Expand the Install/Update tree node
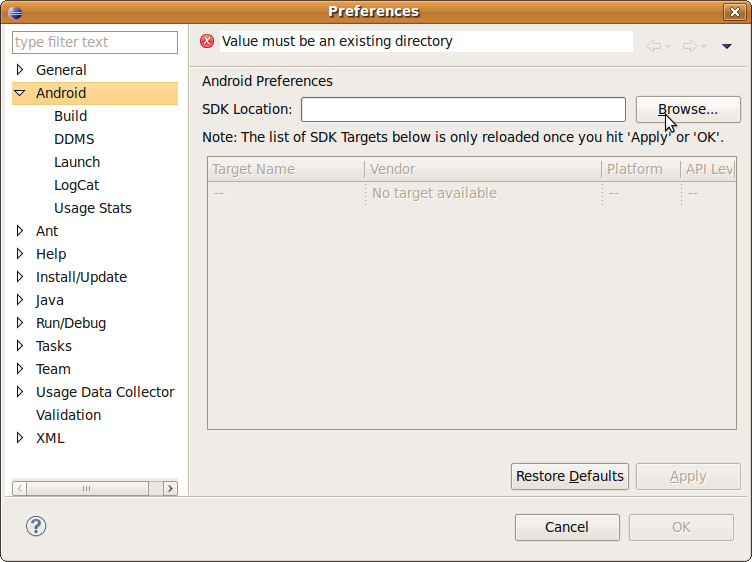 point(20,277)
